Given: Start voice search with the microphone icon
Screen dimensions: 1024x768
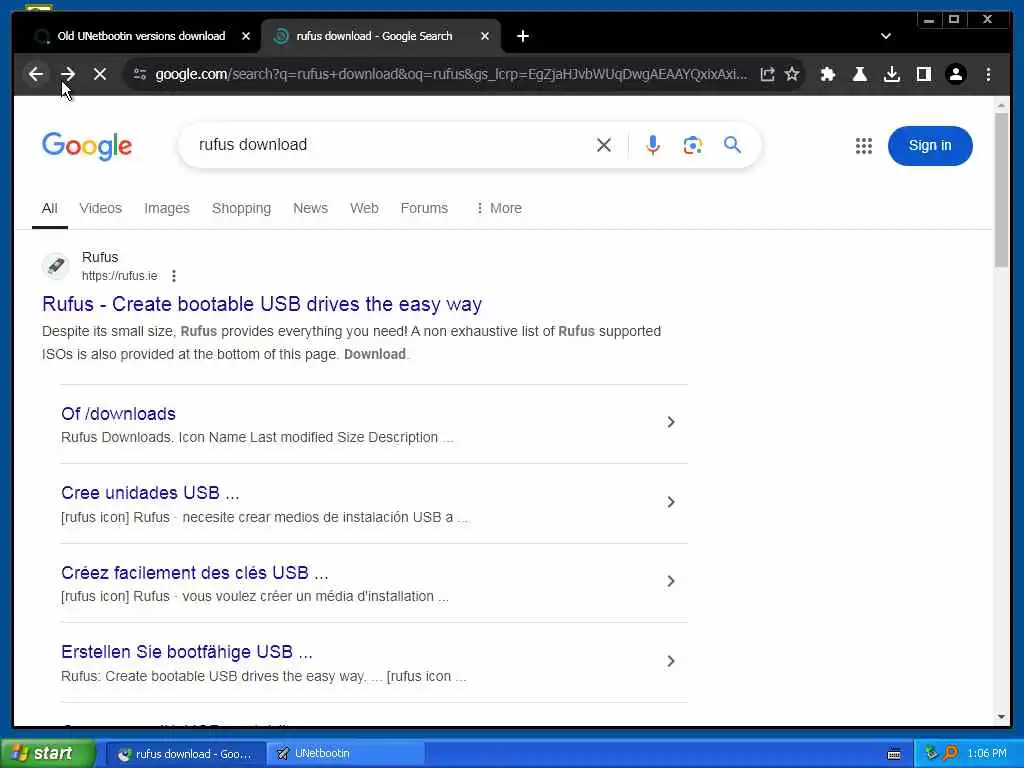Looking at the screenshot, I should 652,145.
